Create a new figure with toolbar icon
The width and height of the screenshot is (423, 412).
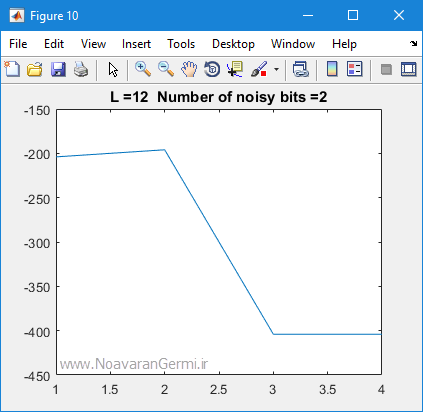coord(12,70)
